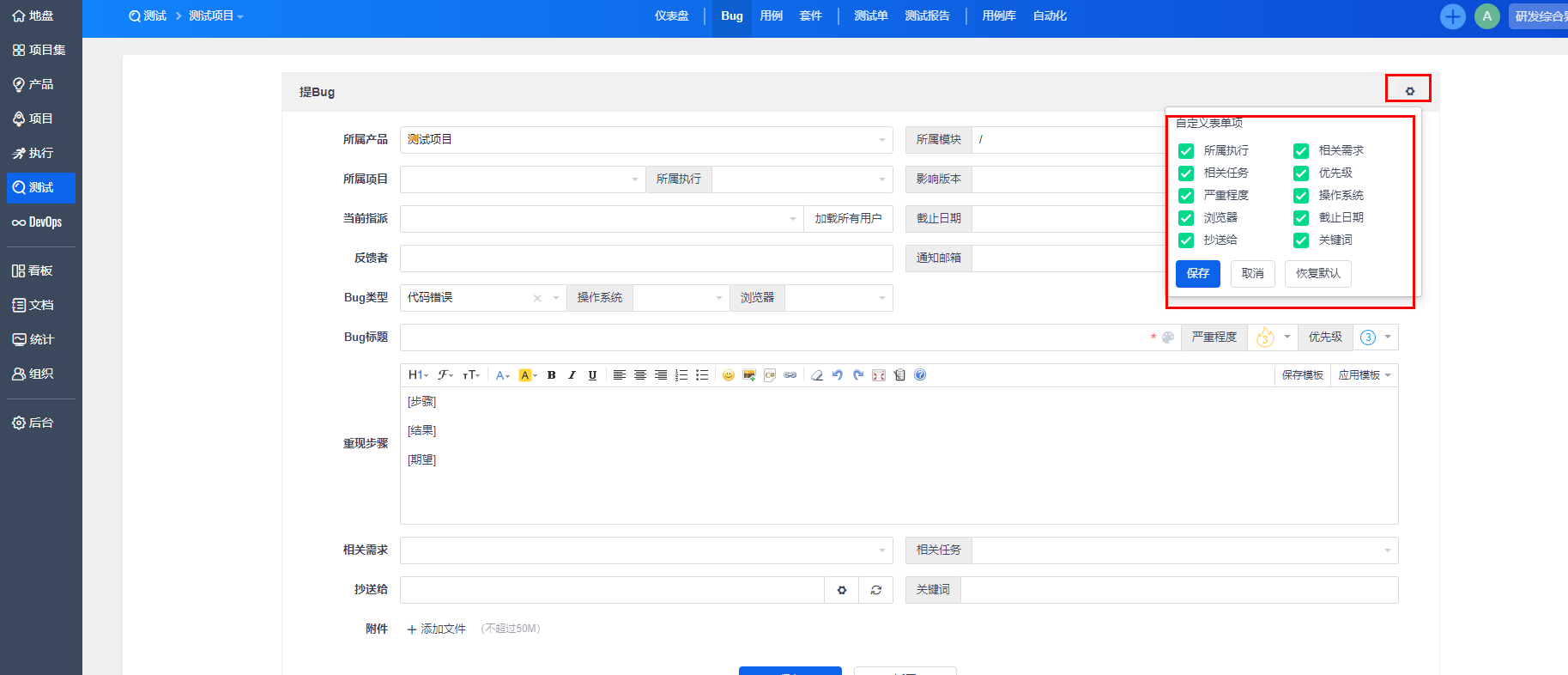Click 添加文件 to attach a file
Image resolution: width=1568 pixels, height=675 pixels.
pyautogui.click(x=436, y=629)
